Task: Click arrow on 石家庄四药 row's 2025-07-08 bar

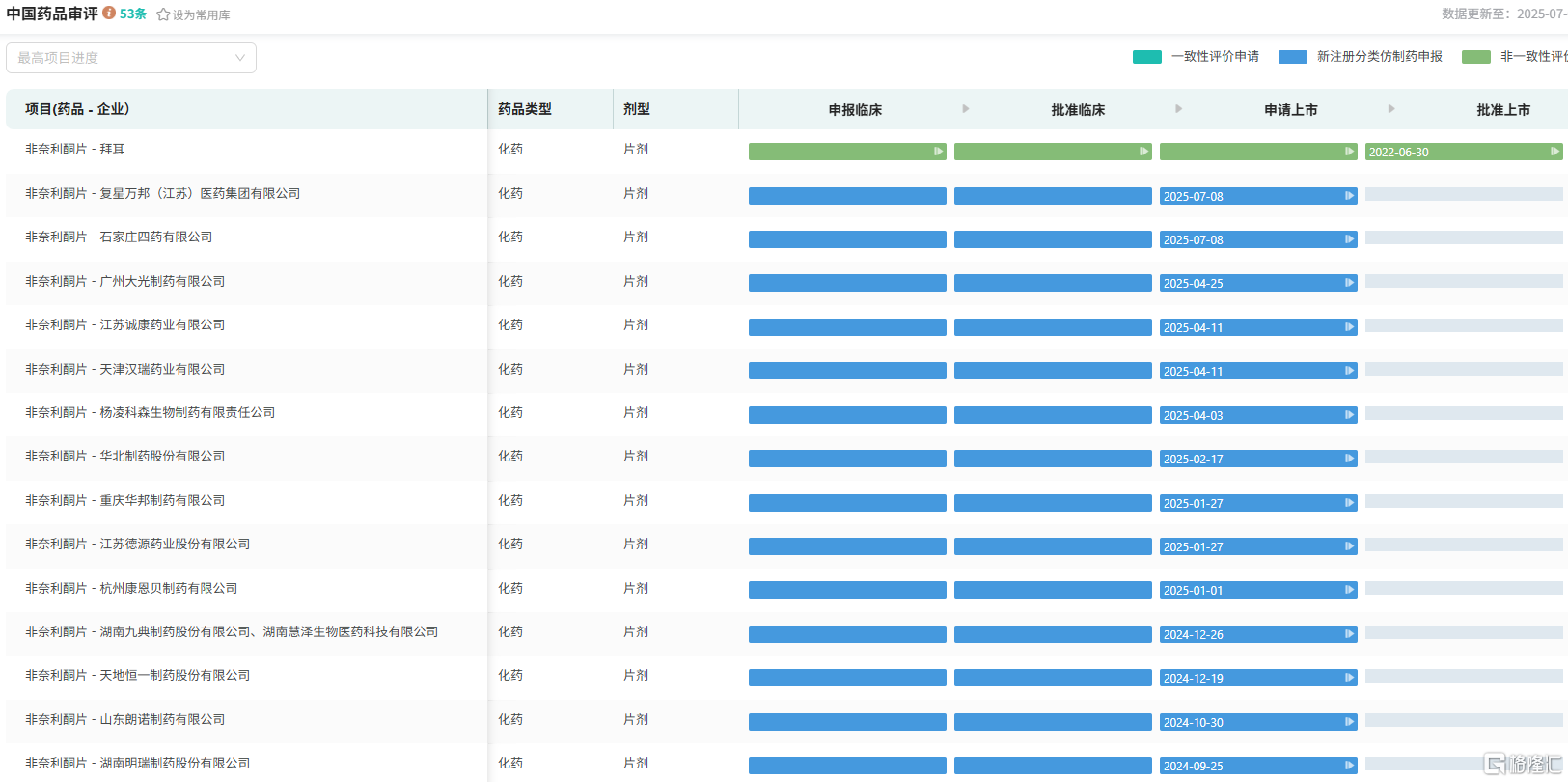Action: (x=1349, y=239)
